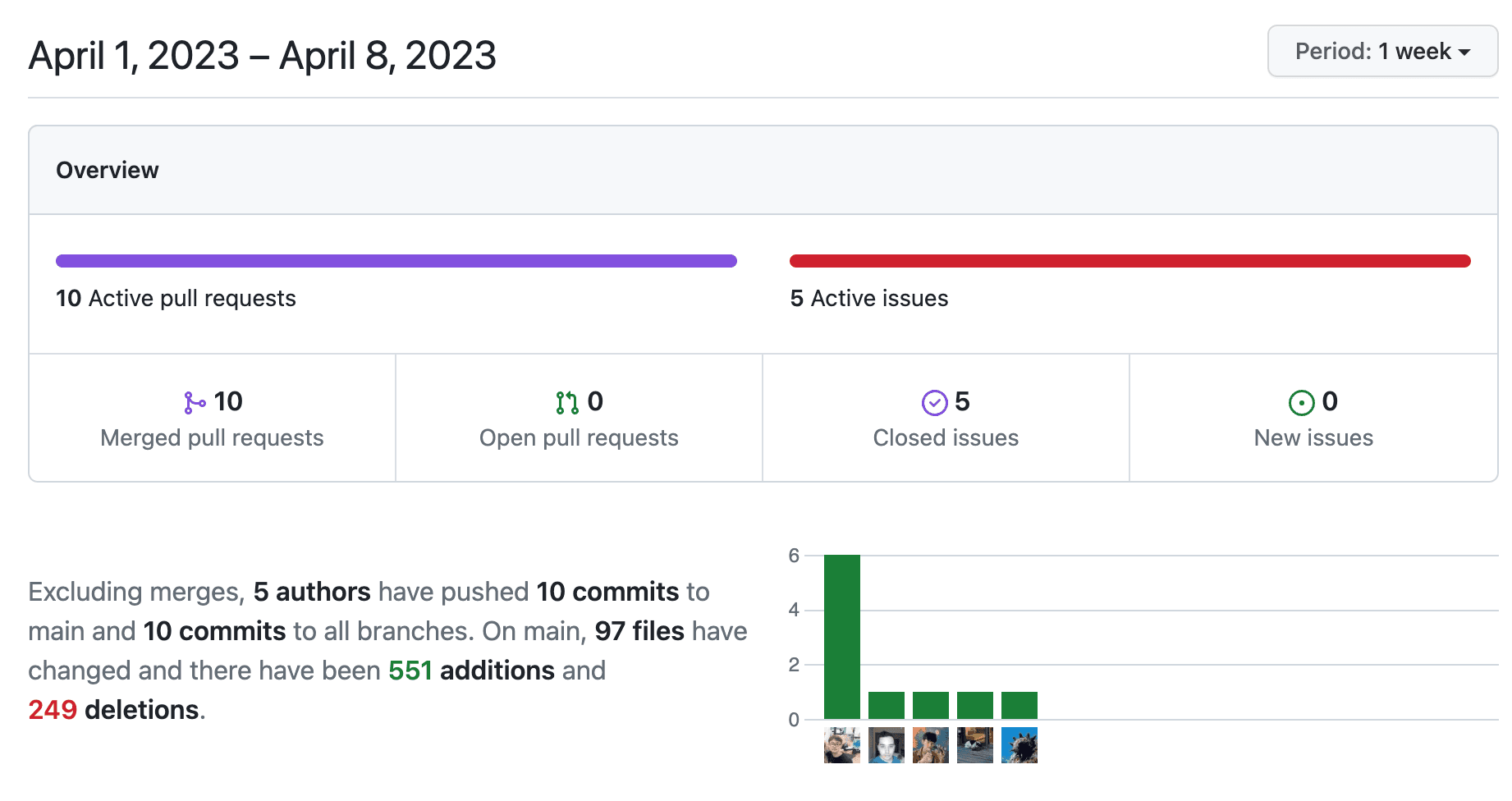Open the fourth contributor avatar under the chart
The width and height of the screenshot is (1512, 801).
coord(975,745)
